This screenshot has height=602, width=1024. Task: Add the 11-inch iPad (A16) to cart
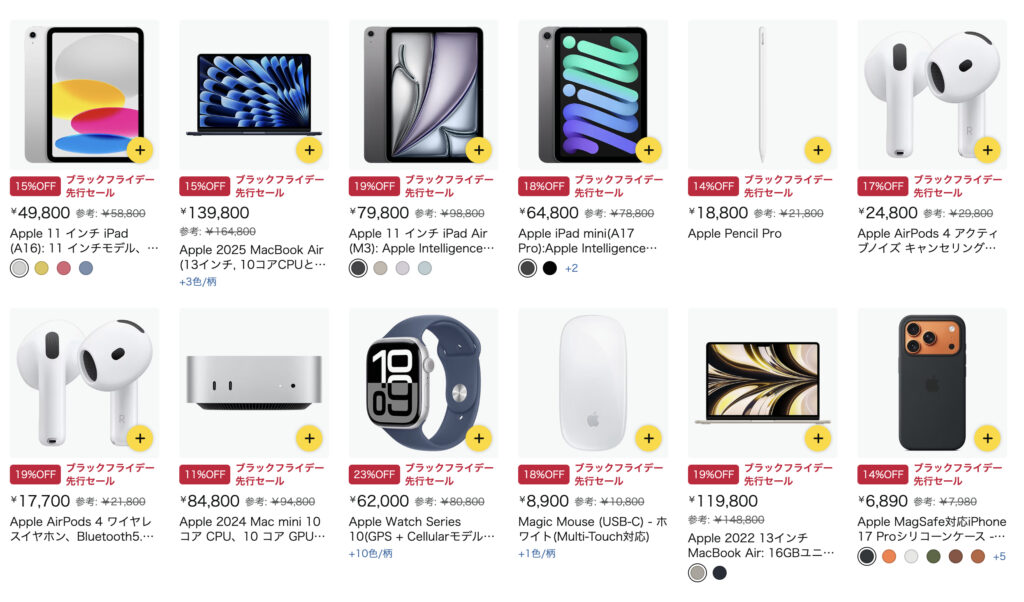coord(140,150)
